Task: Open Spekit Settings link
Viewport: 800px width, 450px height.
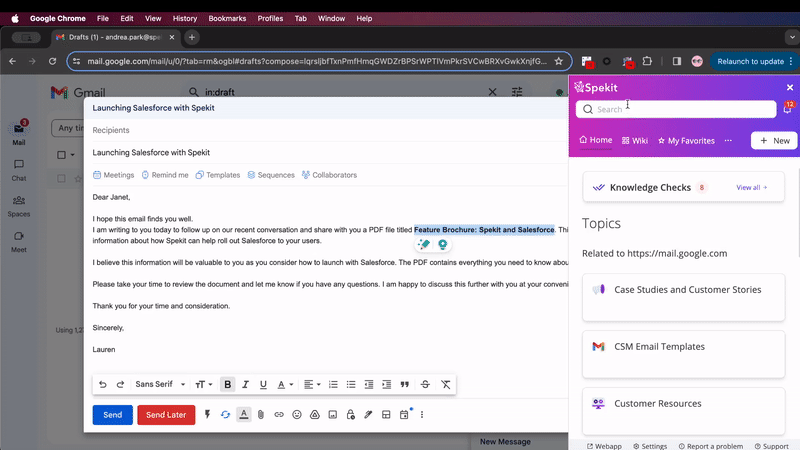Action: (650, 446)
